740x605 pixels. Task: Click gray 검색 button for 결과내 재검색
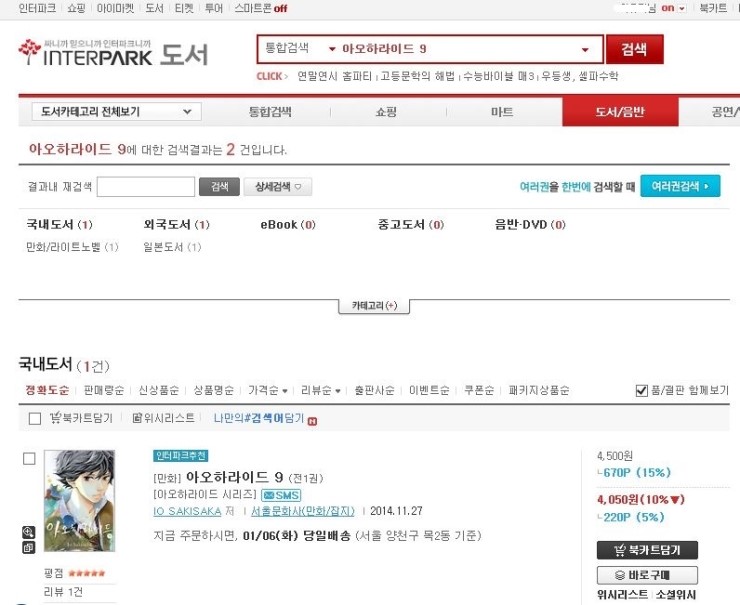point(219,187)
